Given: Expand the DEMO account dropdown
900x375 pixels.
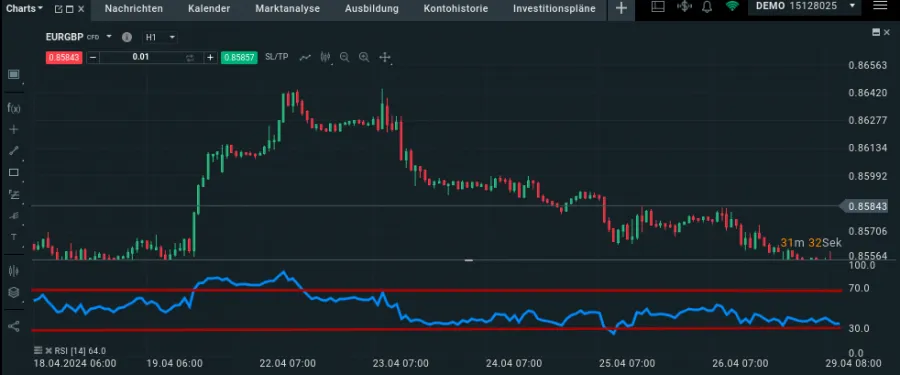Looking at the screenshot, I should click(x=852, y=6).
